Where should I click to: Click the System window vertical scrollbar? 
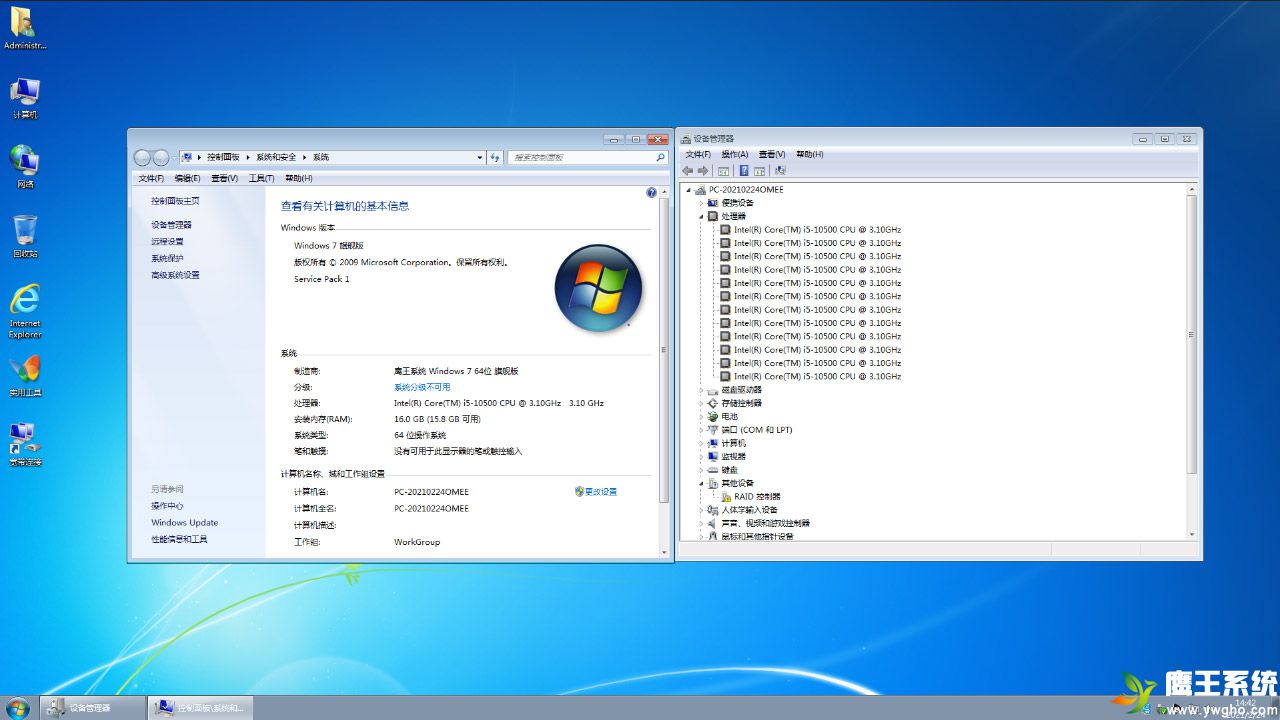coord(665,371)
